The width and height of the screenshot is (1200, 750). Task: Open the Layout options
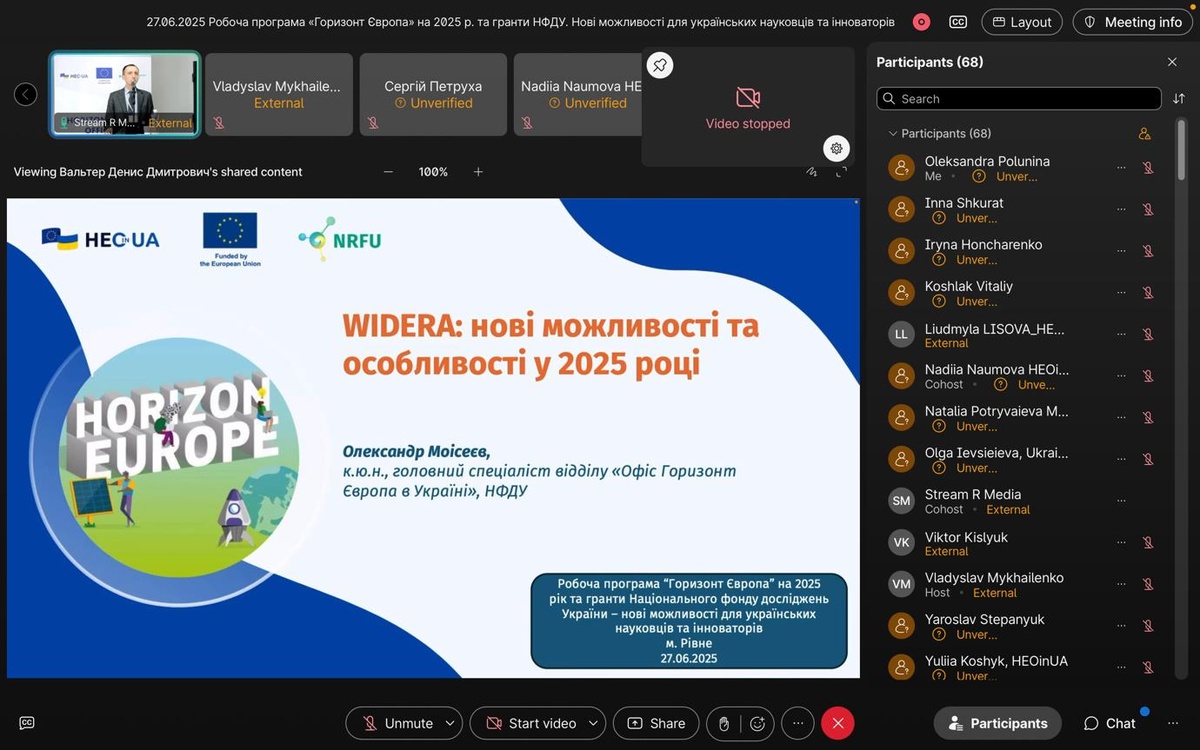click(1022, 22)
